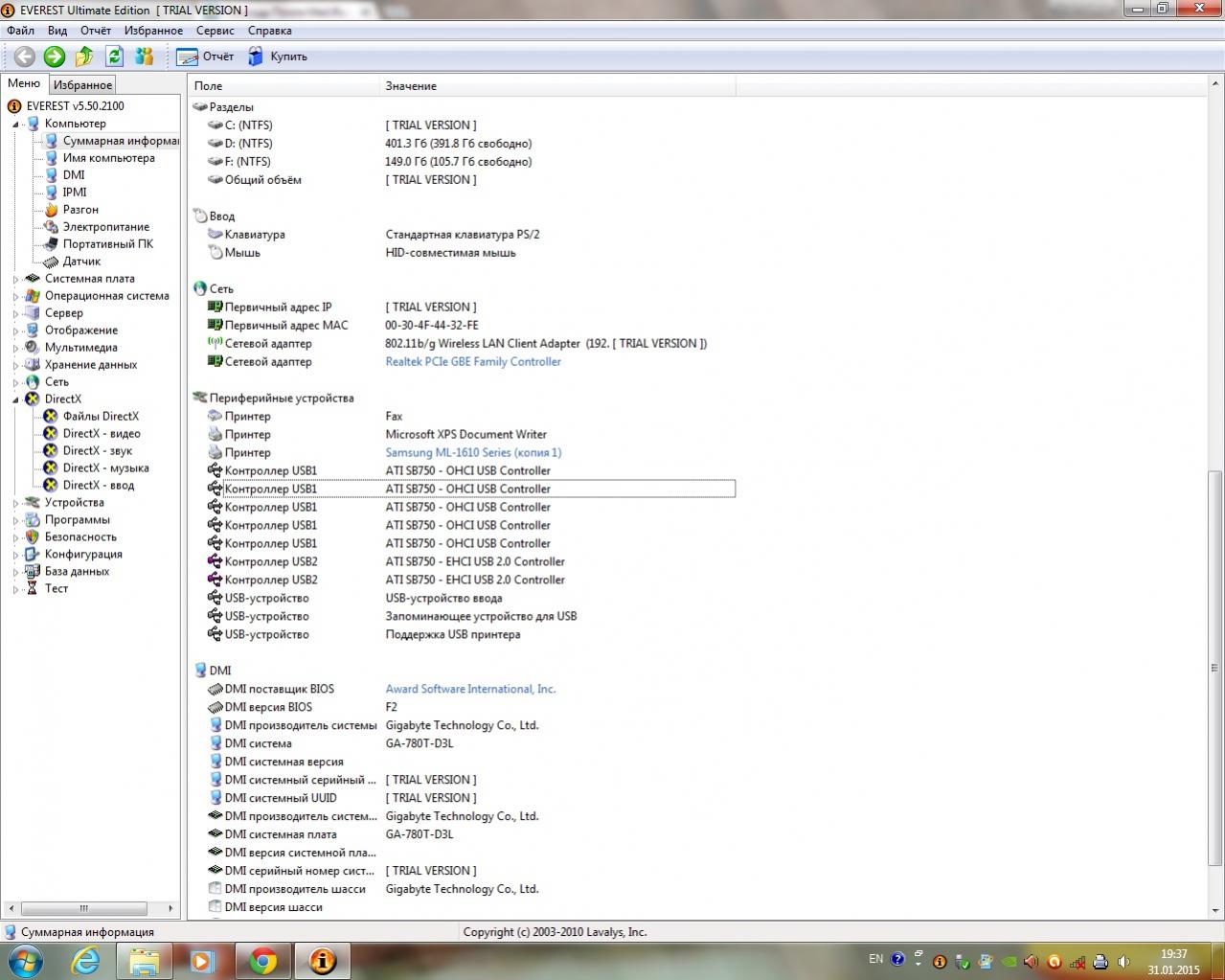Click the Refresh toolbar icon
The image size is (1225, 980).
(114, 57)
